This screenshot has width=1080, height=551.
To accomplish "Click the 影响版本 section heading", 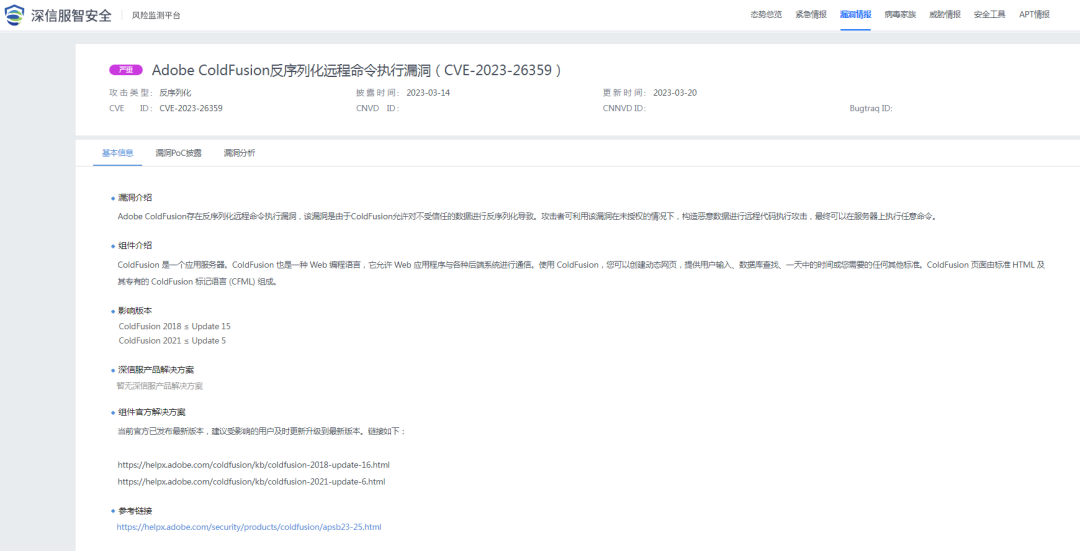I will (135, 311).
